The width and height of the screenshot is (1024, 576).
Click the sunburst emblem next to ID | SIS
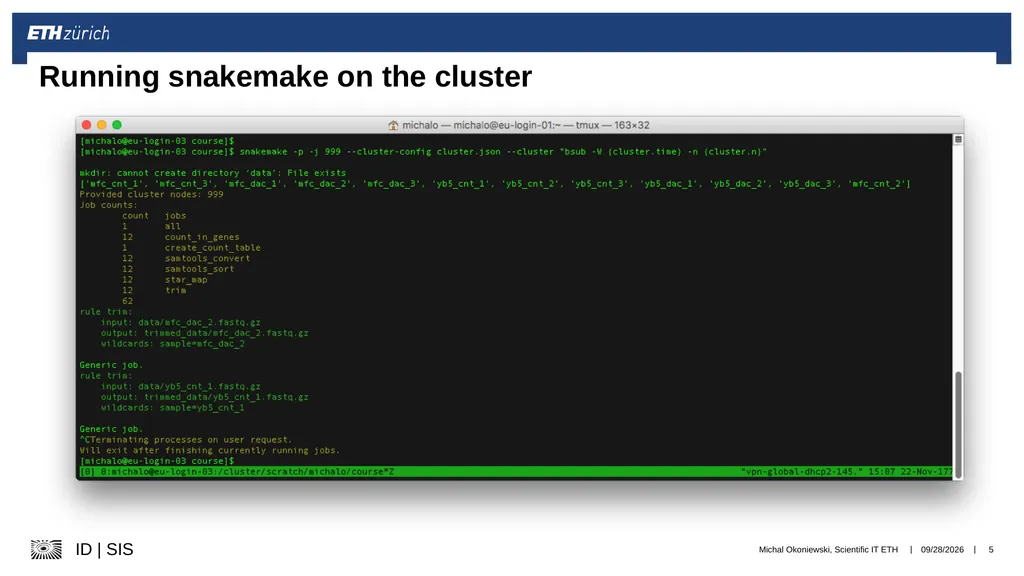[46, 550]
